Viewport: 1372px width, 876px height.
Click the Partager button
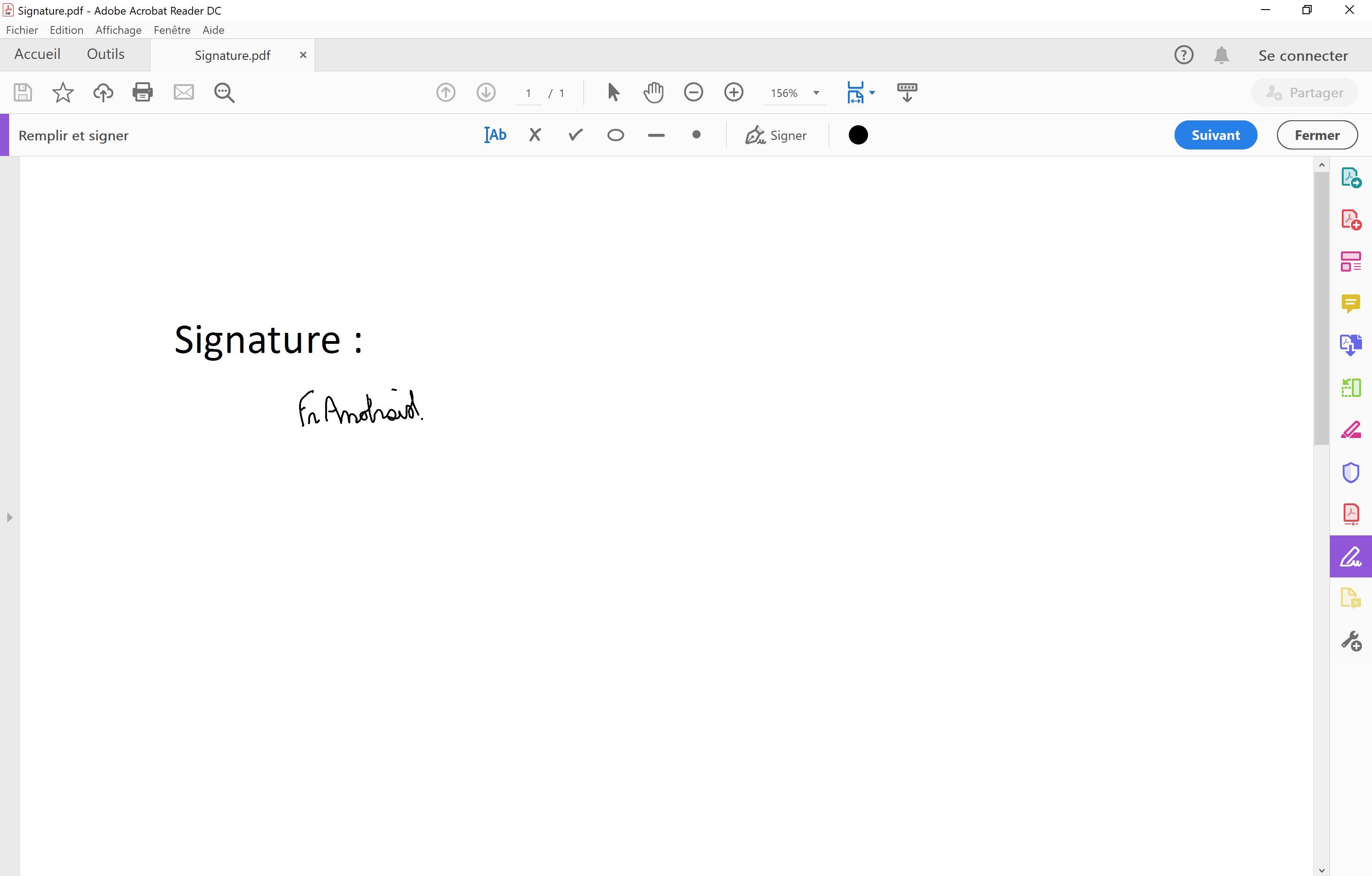pyautogui.click(x=1304, y=92)
